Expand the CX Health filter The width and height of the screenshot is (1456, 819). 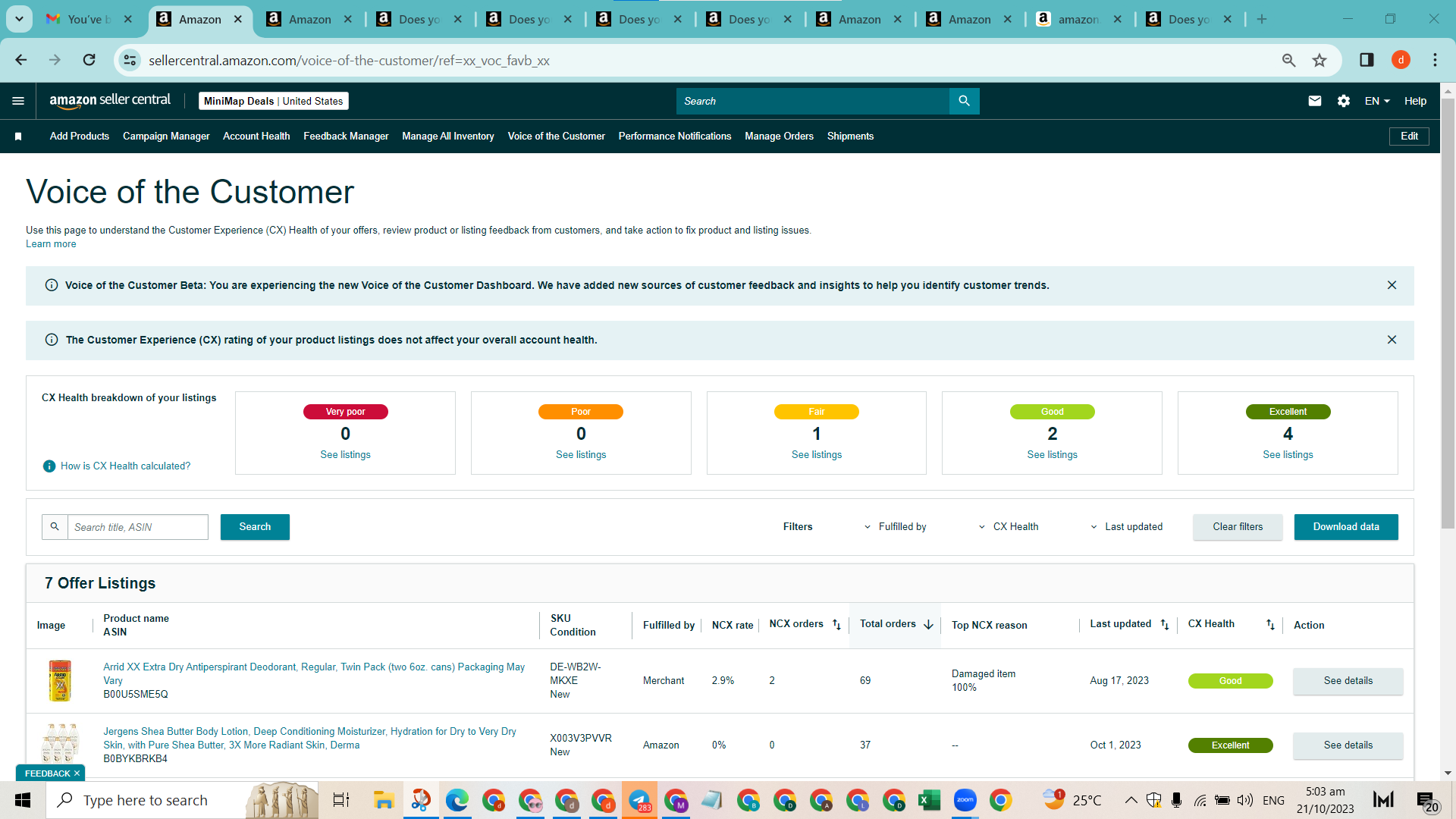[x=1008, y=526]
